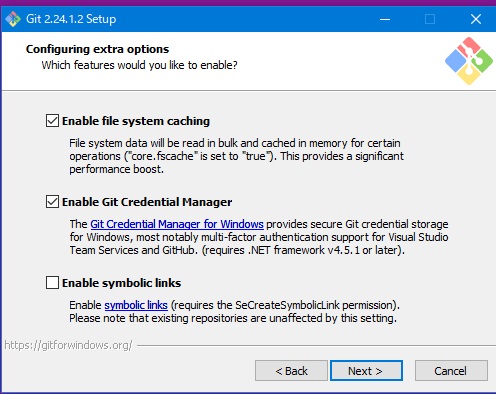The width and height of the screenshot is (496, 394).
Task: Click the core.fscache description paragraph
Action: click(236, 156)
